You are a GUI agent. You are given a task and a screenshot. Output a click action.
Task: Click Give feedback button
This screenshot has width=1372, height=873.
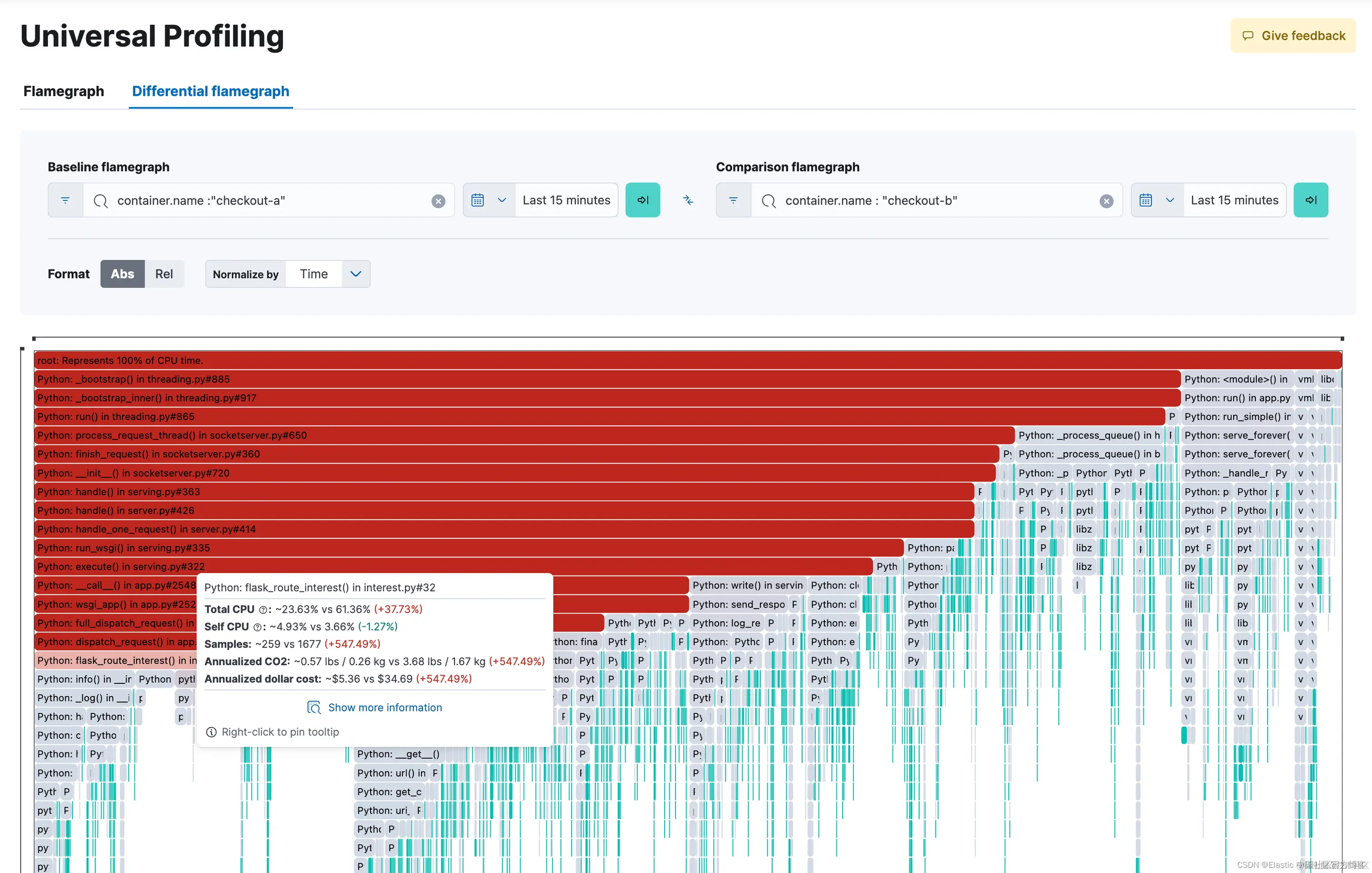[1293, 36]
